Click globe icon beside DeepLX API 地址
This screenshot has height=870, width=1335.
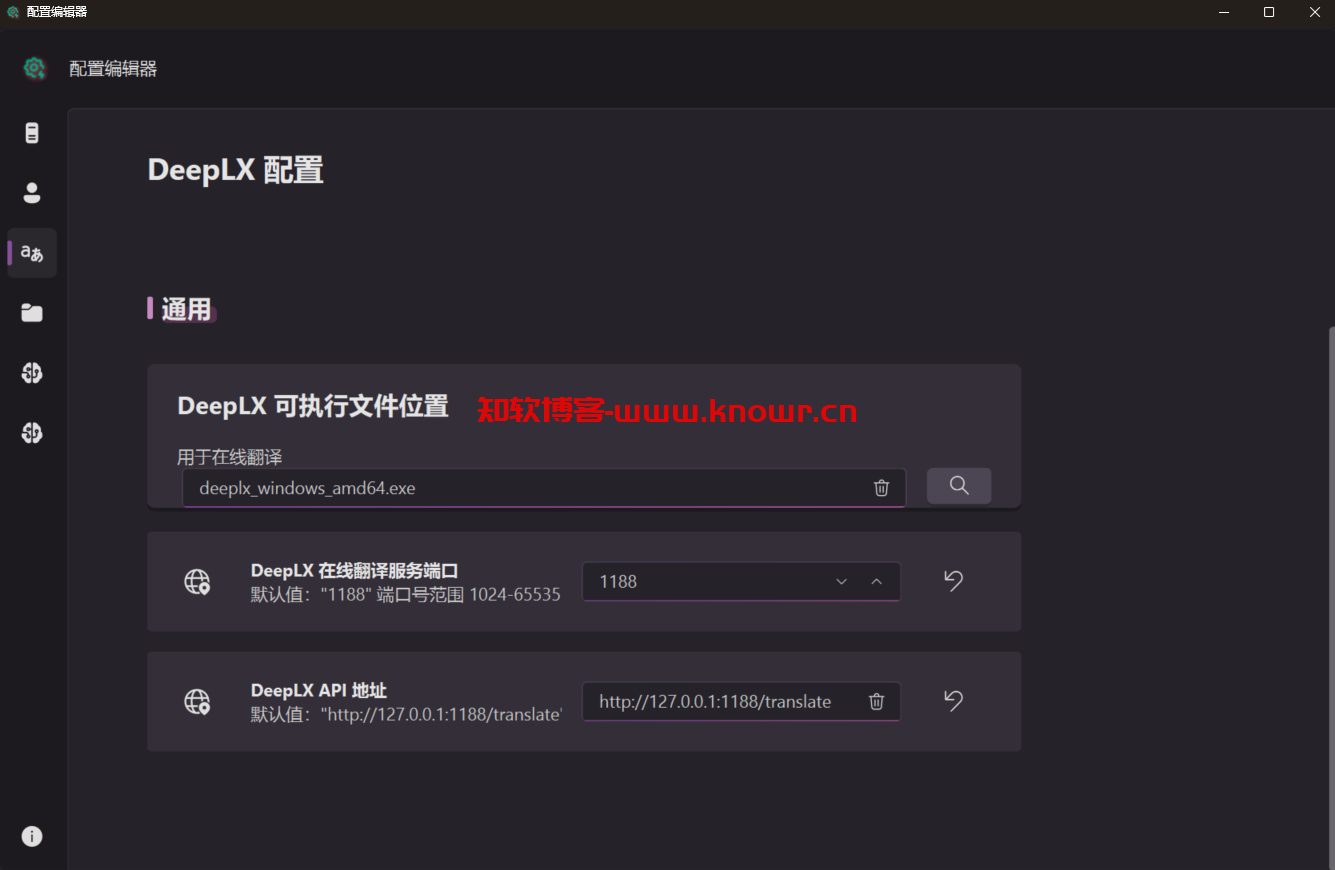pyautogui.click(x=197, y=702)
